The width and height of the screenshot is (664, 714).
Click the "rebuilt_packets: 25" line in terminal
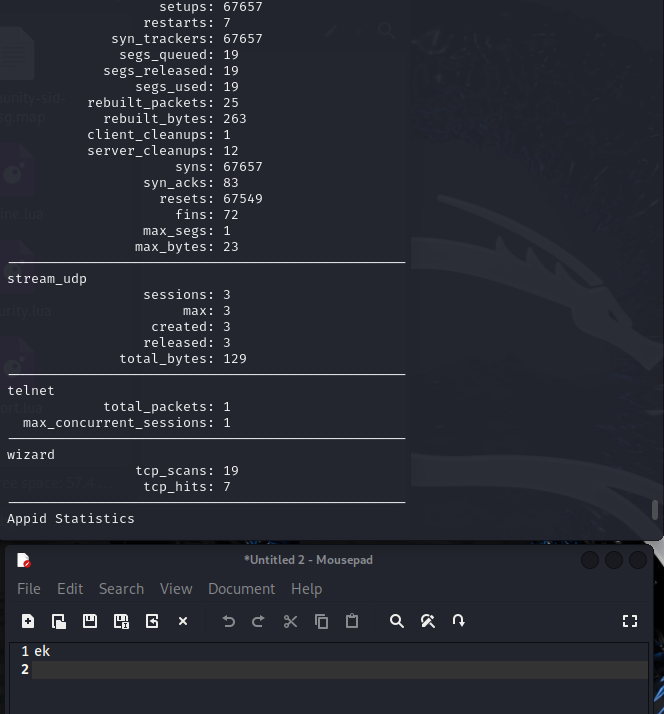point(163,103)
